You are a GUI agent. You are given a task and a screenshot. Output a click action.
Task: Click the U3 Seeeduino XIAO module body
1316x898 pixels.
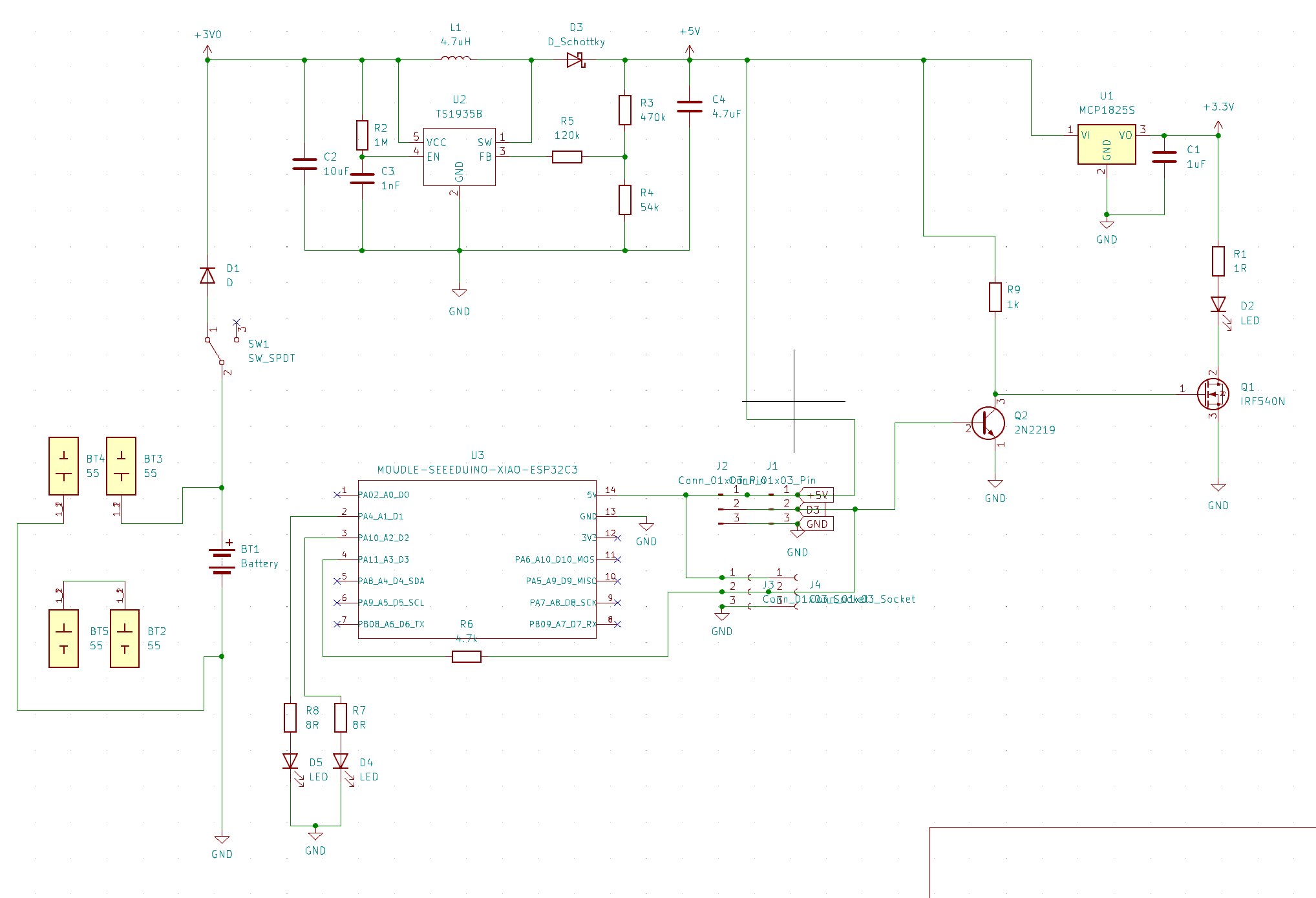[477, 559]
